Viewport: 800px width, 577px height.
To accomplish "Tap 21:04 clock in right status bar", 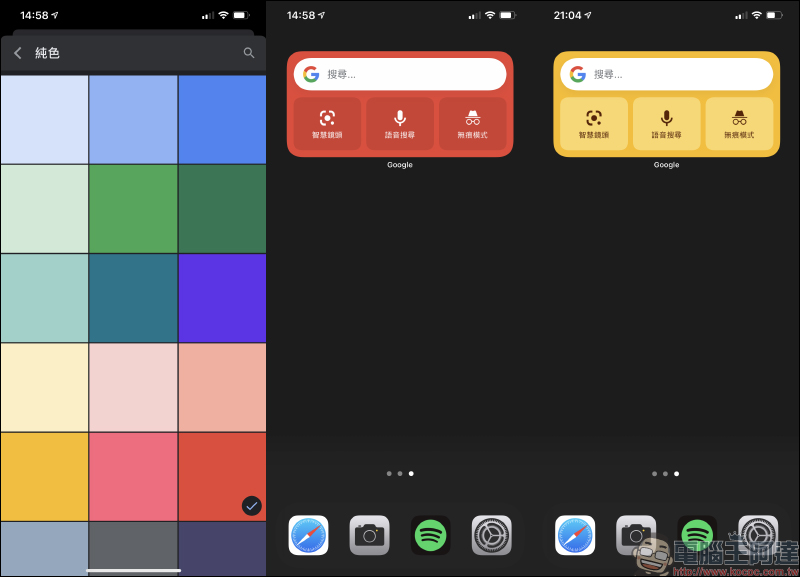I will 567,15.
